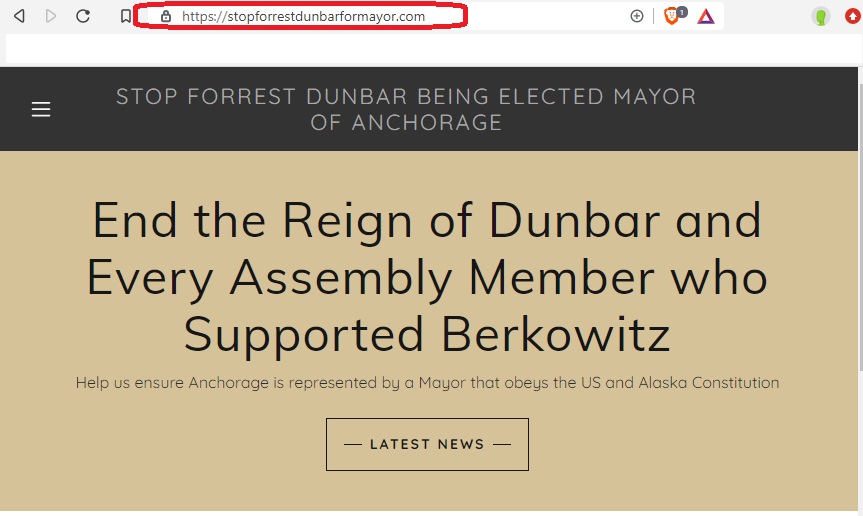Open the site's hamburger menu

[x=41, y=109]
